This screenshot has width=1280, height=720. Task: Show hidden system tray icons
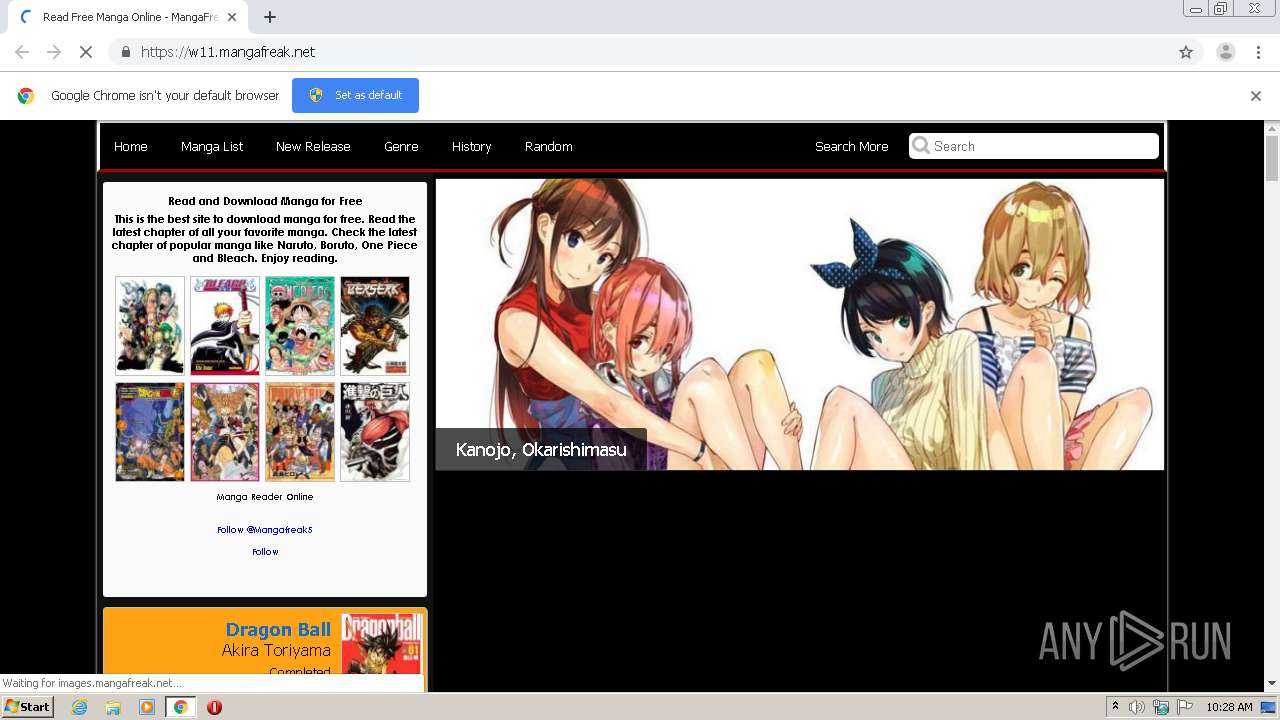point(1115,707)
